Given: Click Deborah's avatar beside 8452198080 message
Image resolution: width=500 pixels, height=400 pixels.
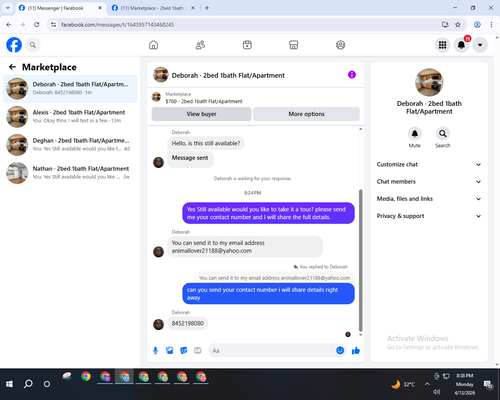Looking at the screenshot, I should [158, 324].
